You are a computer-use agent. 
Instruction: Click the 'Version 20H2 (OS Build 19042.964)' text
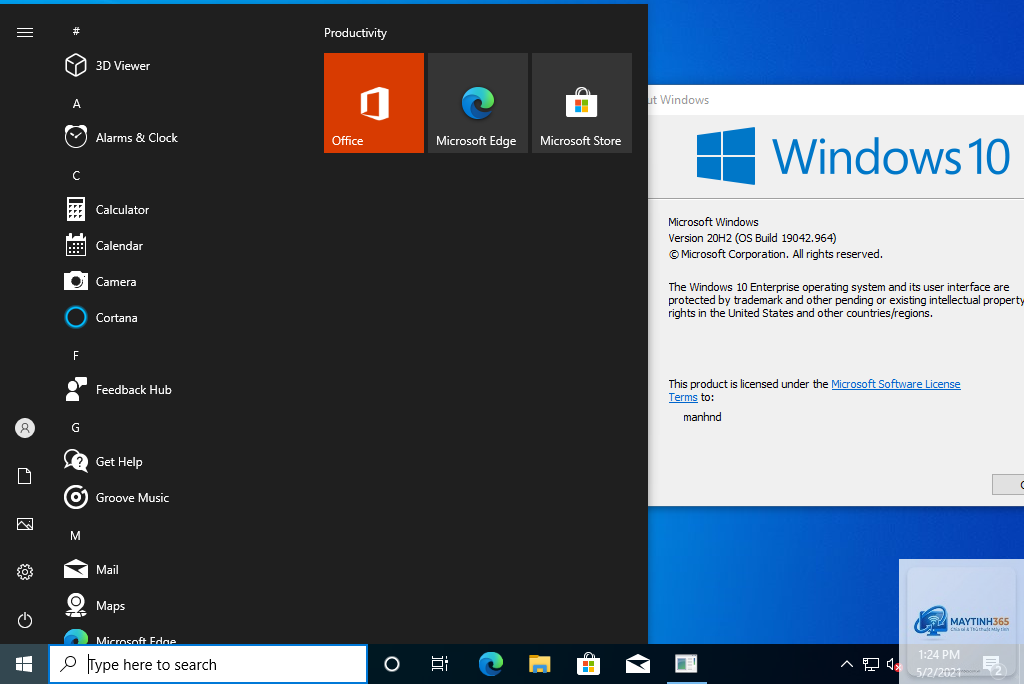pyautogui.click(x=752, y=238)
